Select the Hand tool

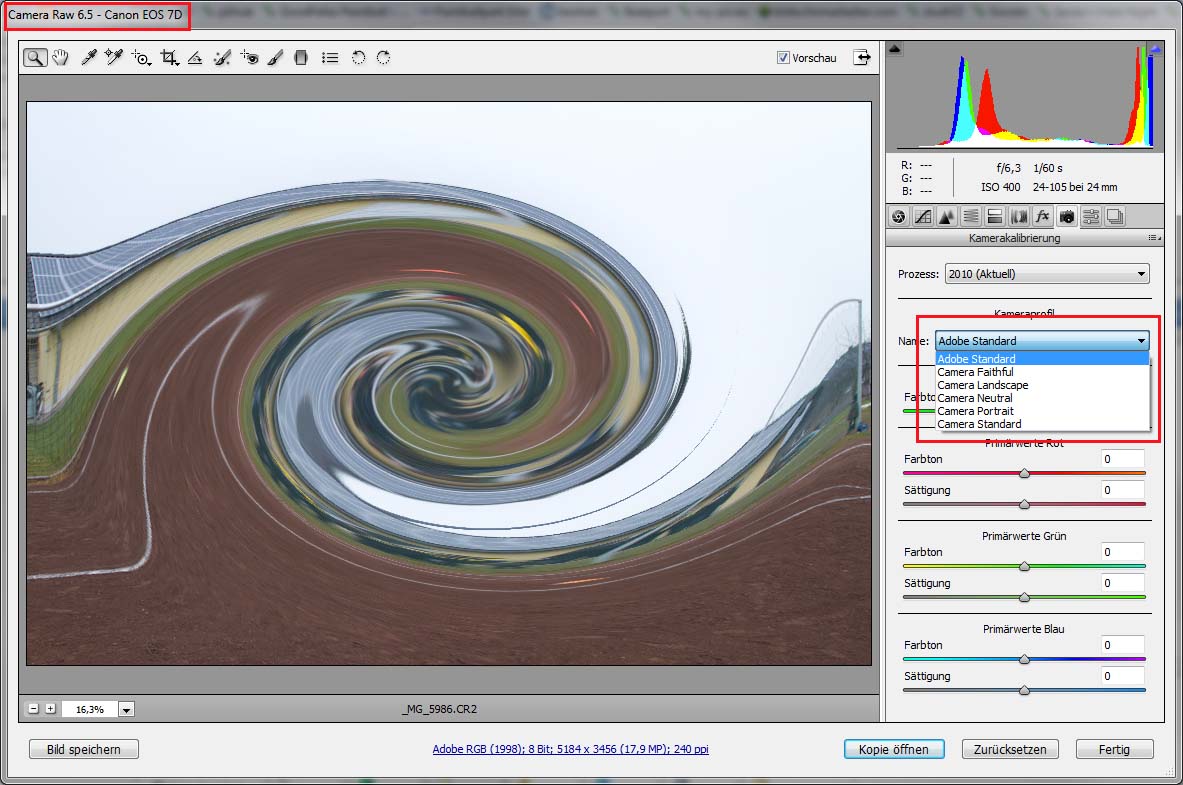click(x=60, y=58)
